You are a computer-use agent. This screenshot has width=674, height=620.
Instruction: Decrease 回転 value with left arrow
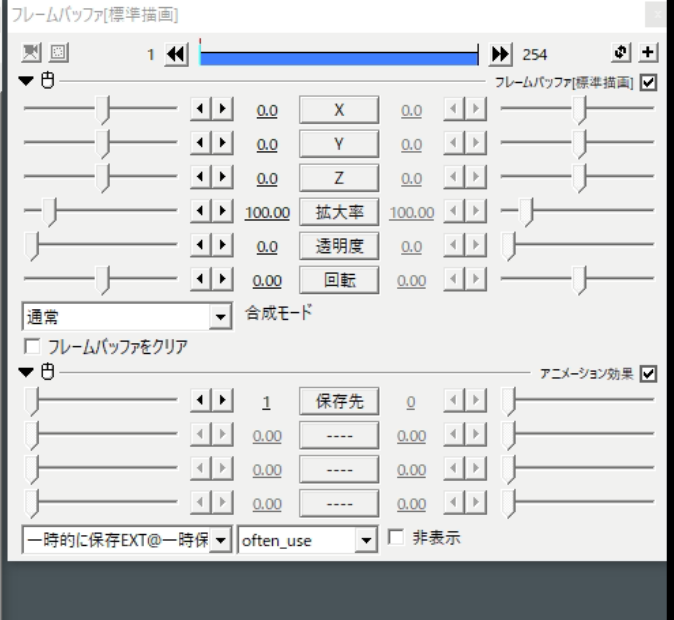200,279
